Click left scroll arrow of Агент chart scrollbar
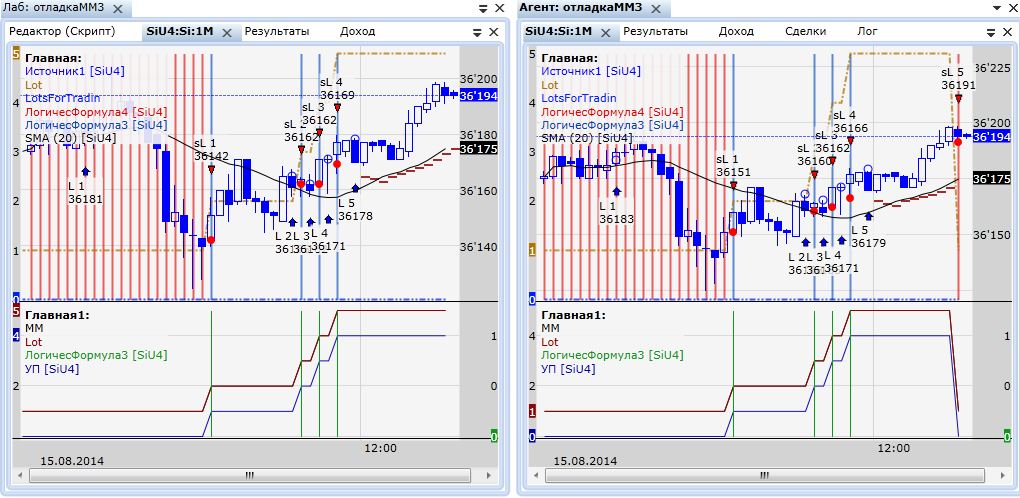Viewport: 1020px width, 498px height. tap(537, 475)
